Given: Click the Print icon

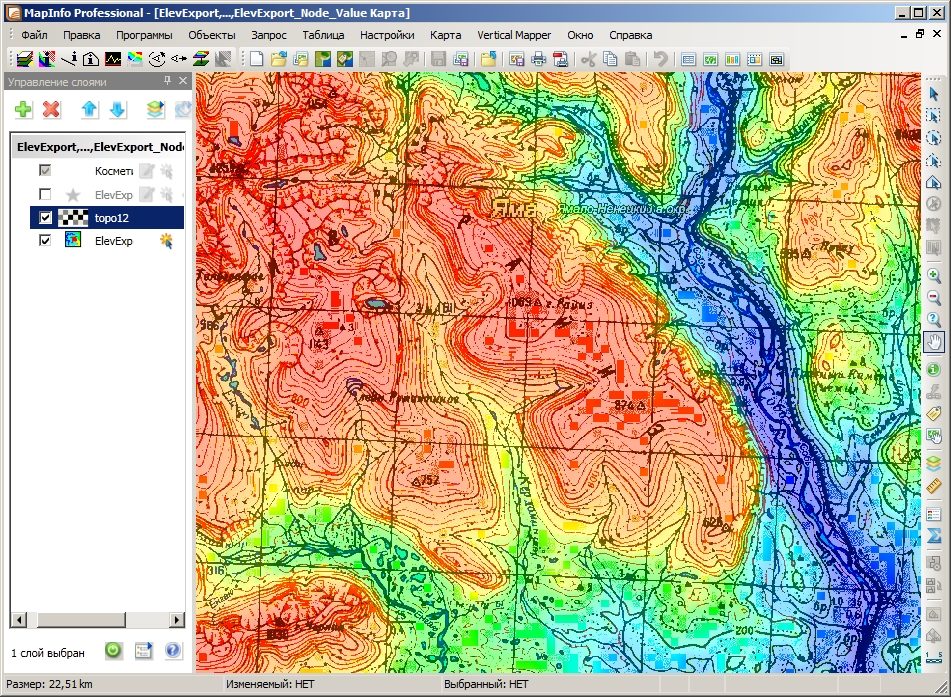Looking at the screenshot, I should 539,59.
